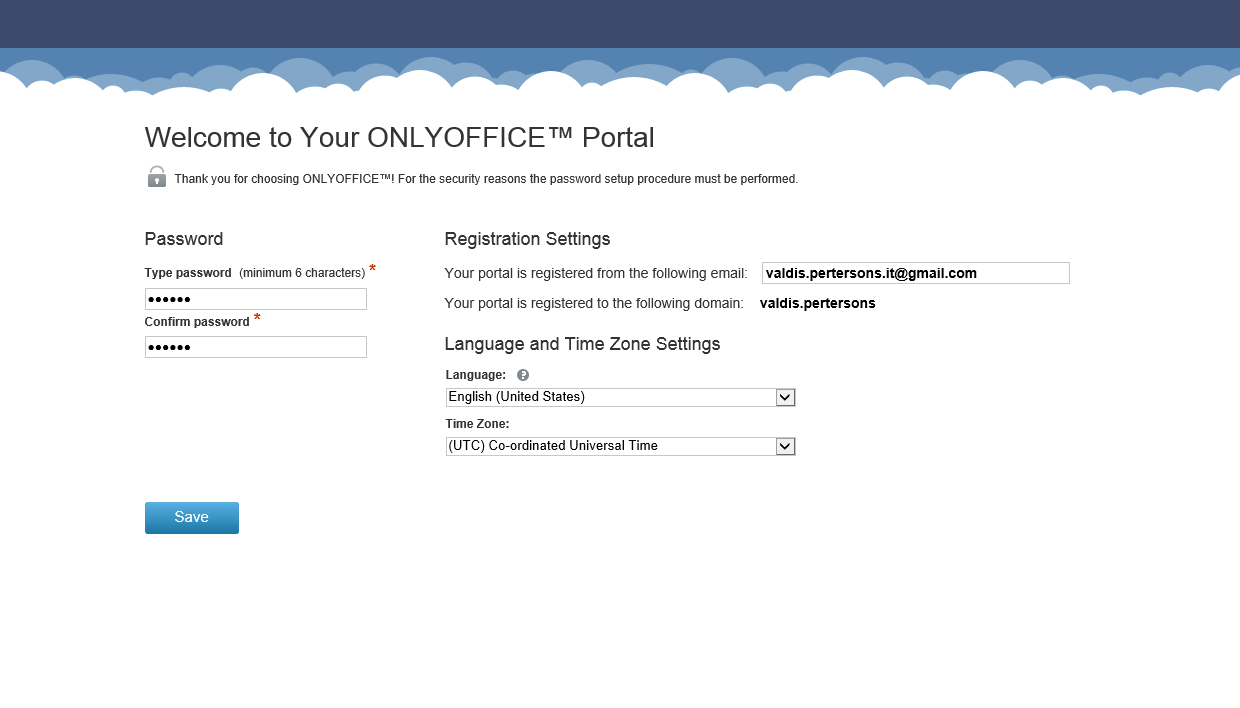Image resolution: width=1240 pixels, height=708 pixels.
Task: Click the 'registered from the following email' label
Action: [596, 273]
